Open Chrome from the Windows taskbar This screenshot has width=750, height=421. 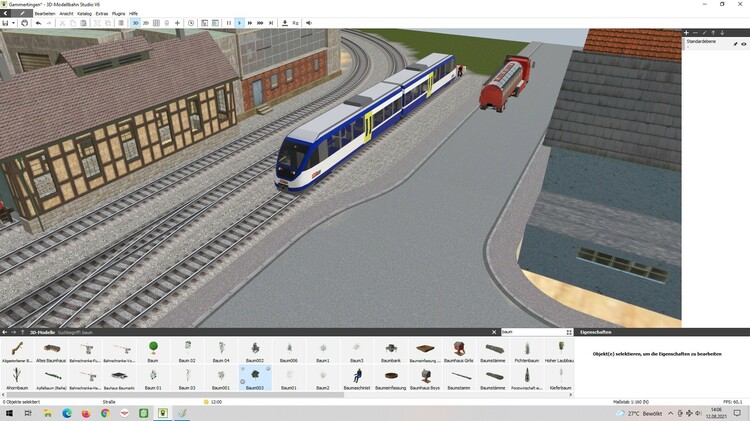pyautogui.click(x=105, y=413)
